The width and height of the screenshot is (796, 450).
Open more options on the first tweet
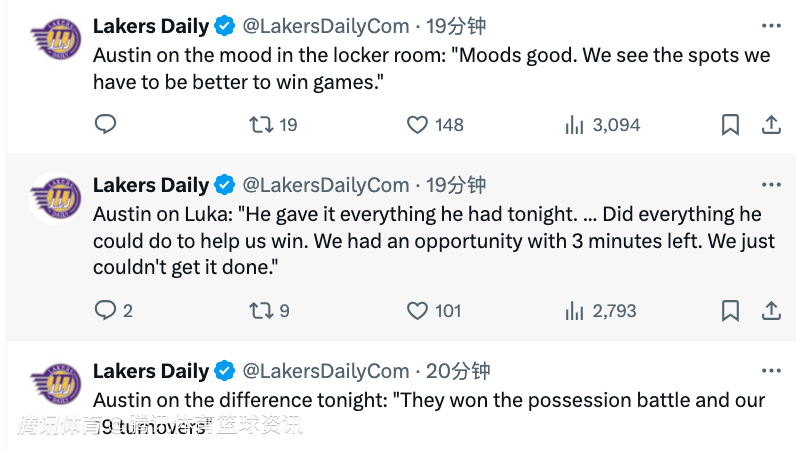pos(771,26)
